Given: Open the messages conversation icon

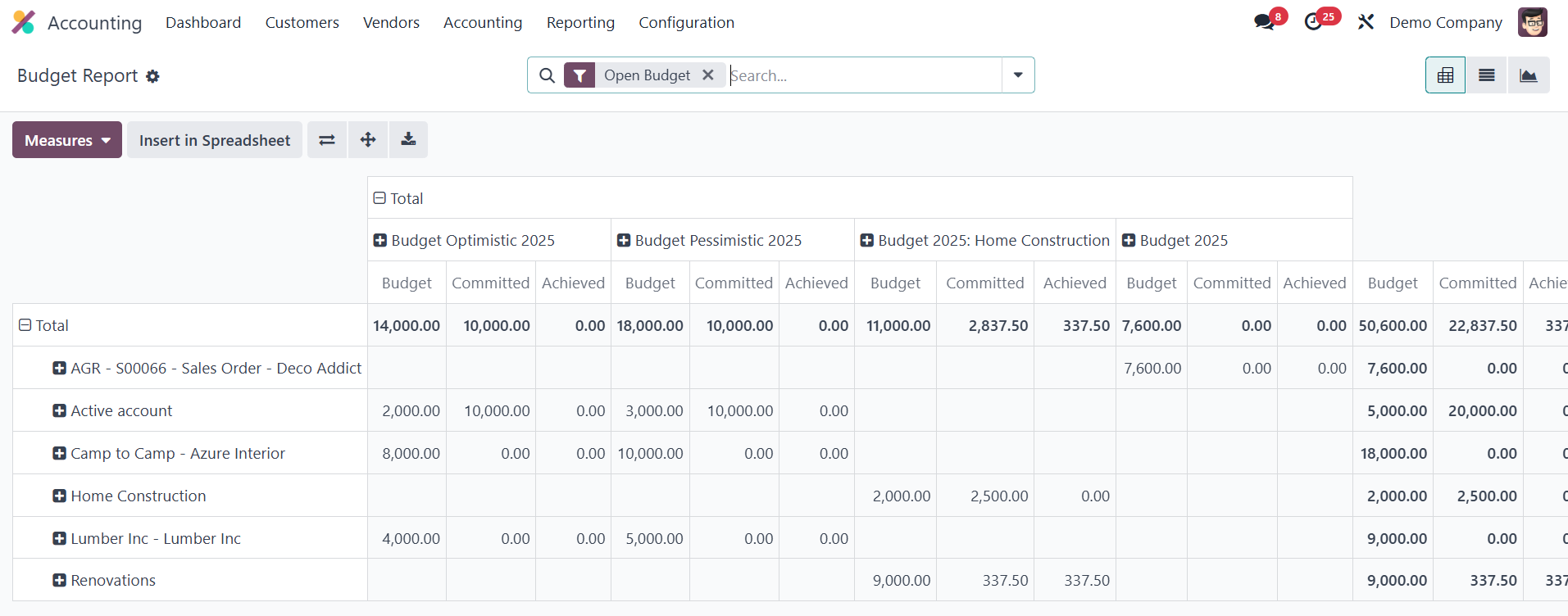Looking at the screenshot, I should pyautogui.click(x=1264, y=22).
